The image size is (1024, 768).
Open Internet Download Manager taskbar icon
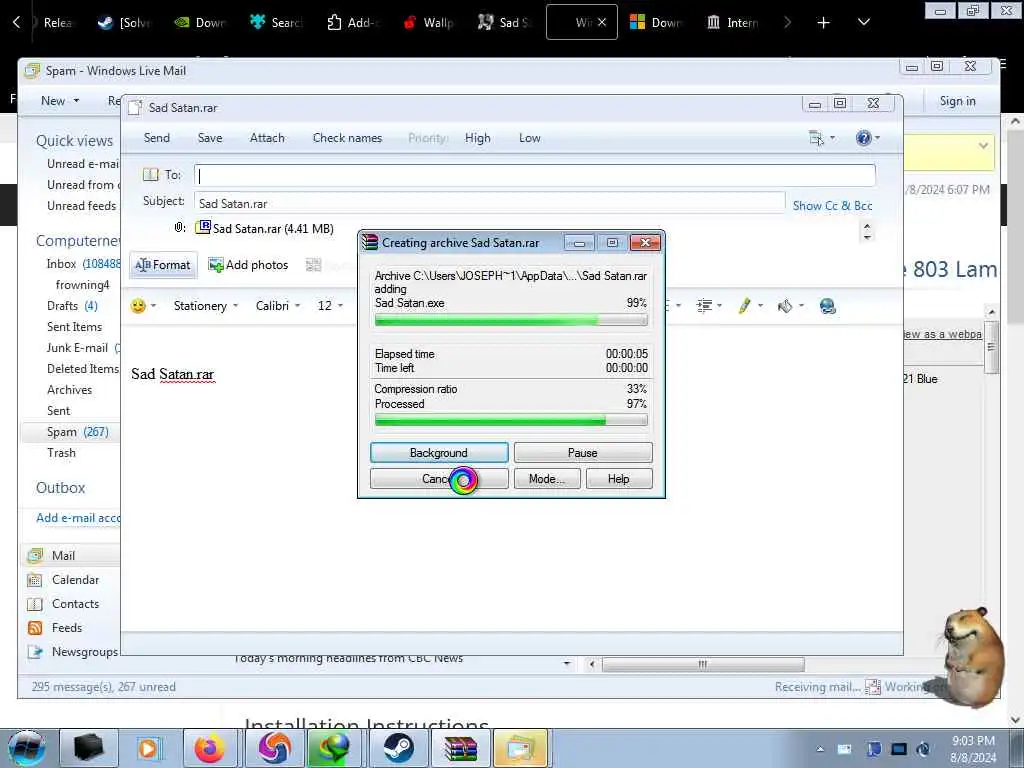333,748
